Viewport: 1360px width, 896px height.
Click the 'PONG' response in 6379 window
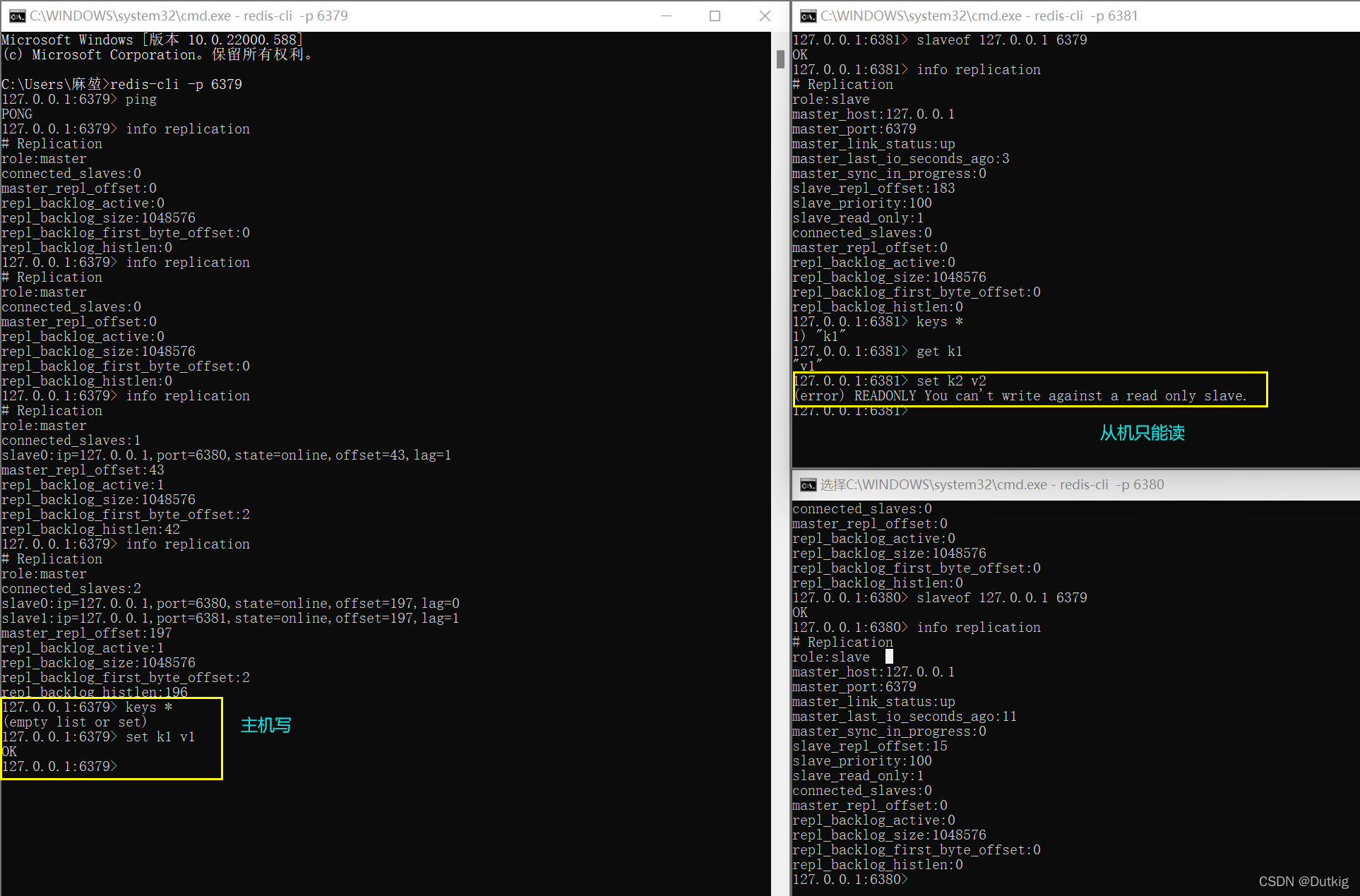(x=17, y=114)
